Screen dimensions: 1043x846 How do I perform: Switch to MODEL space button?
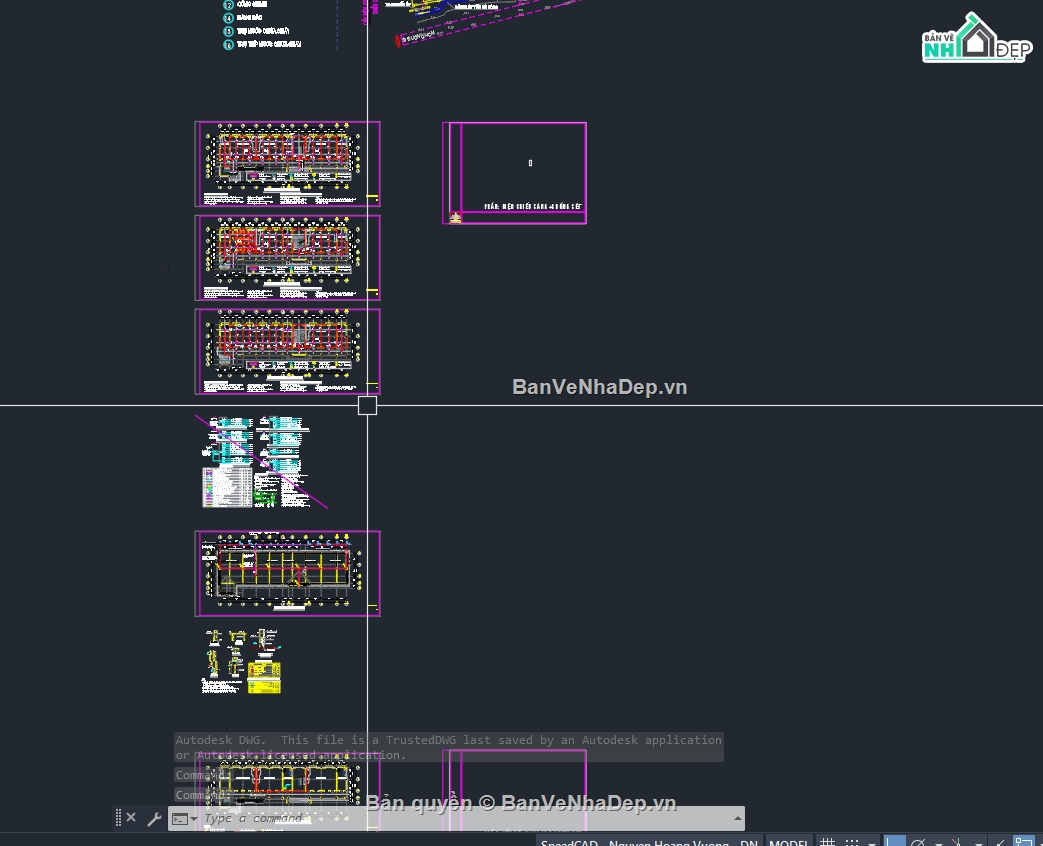tap(788, 842)
